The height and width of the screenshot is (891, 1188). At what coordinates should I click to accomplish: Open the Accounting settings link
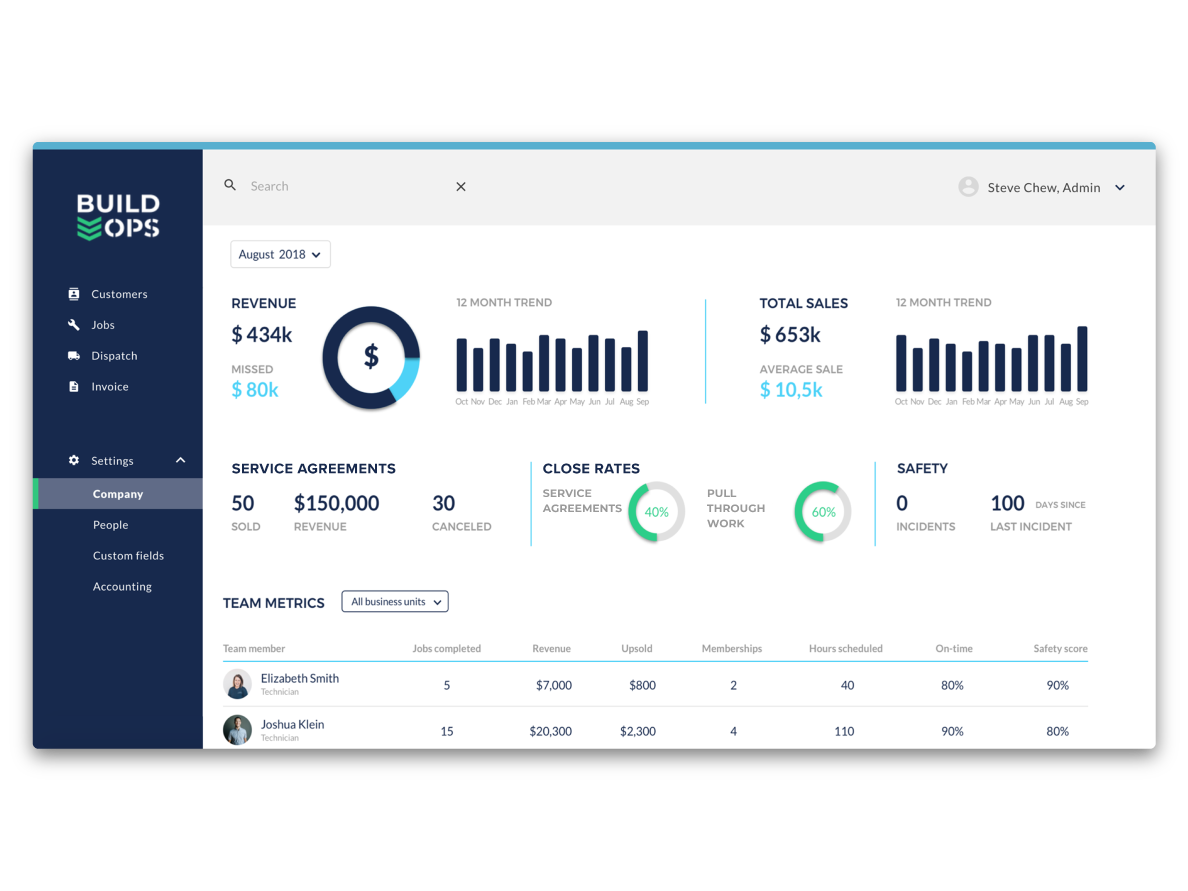coord(122,587)
